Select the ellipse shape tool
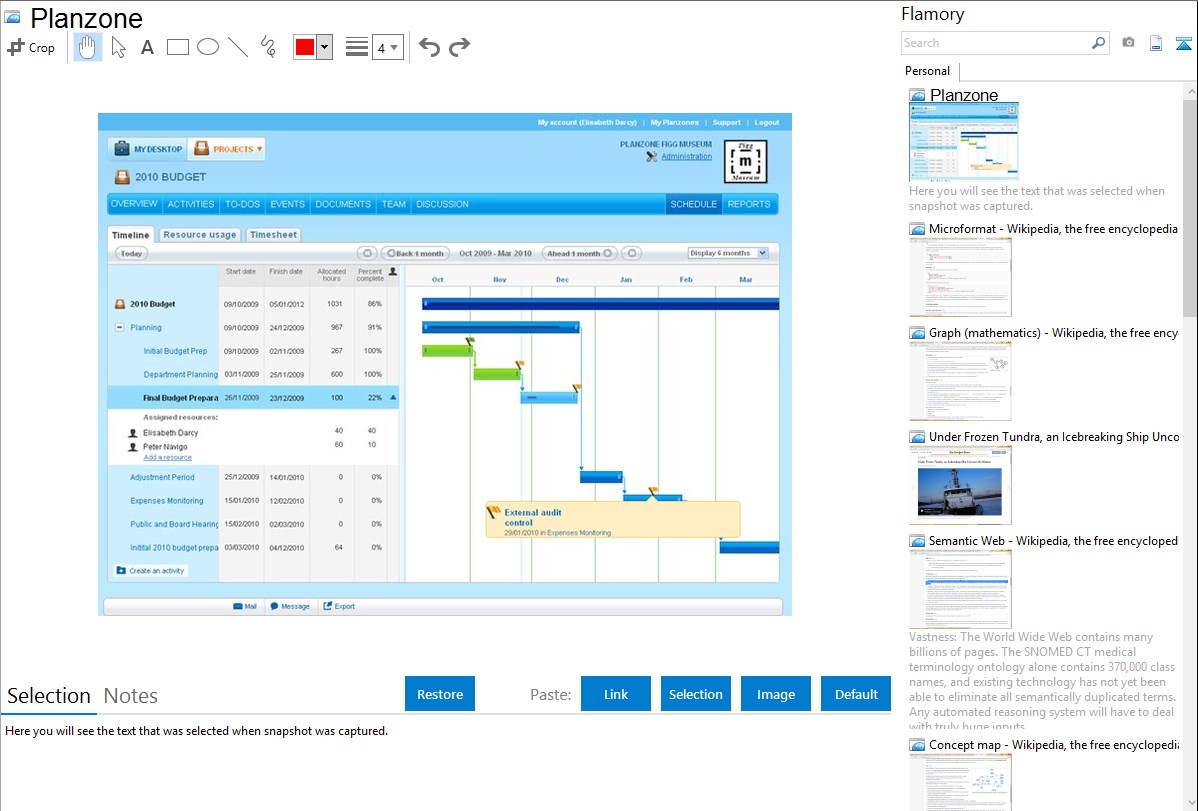This screenshot has width=1198, height=811. [x=208, y=47]
